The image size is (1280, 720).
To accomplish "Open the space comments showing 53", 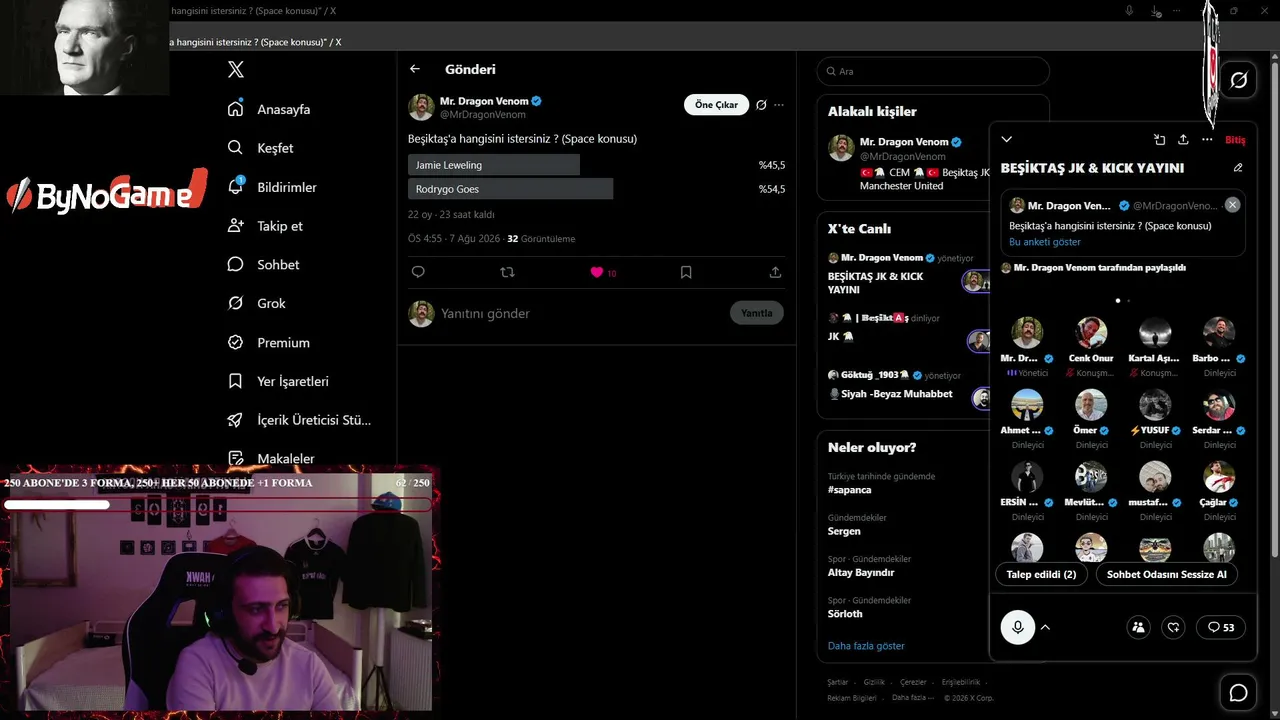I will [1221, 627].
